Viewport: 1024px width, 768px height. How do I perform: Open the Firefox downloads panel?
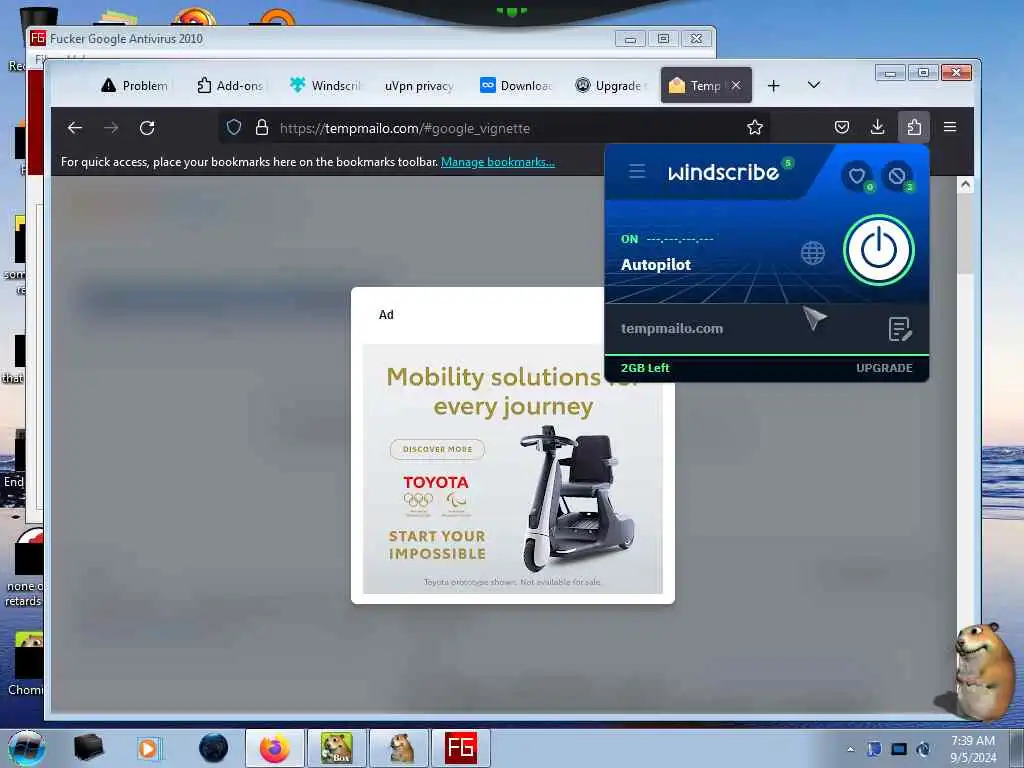click(878, 127)
